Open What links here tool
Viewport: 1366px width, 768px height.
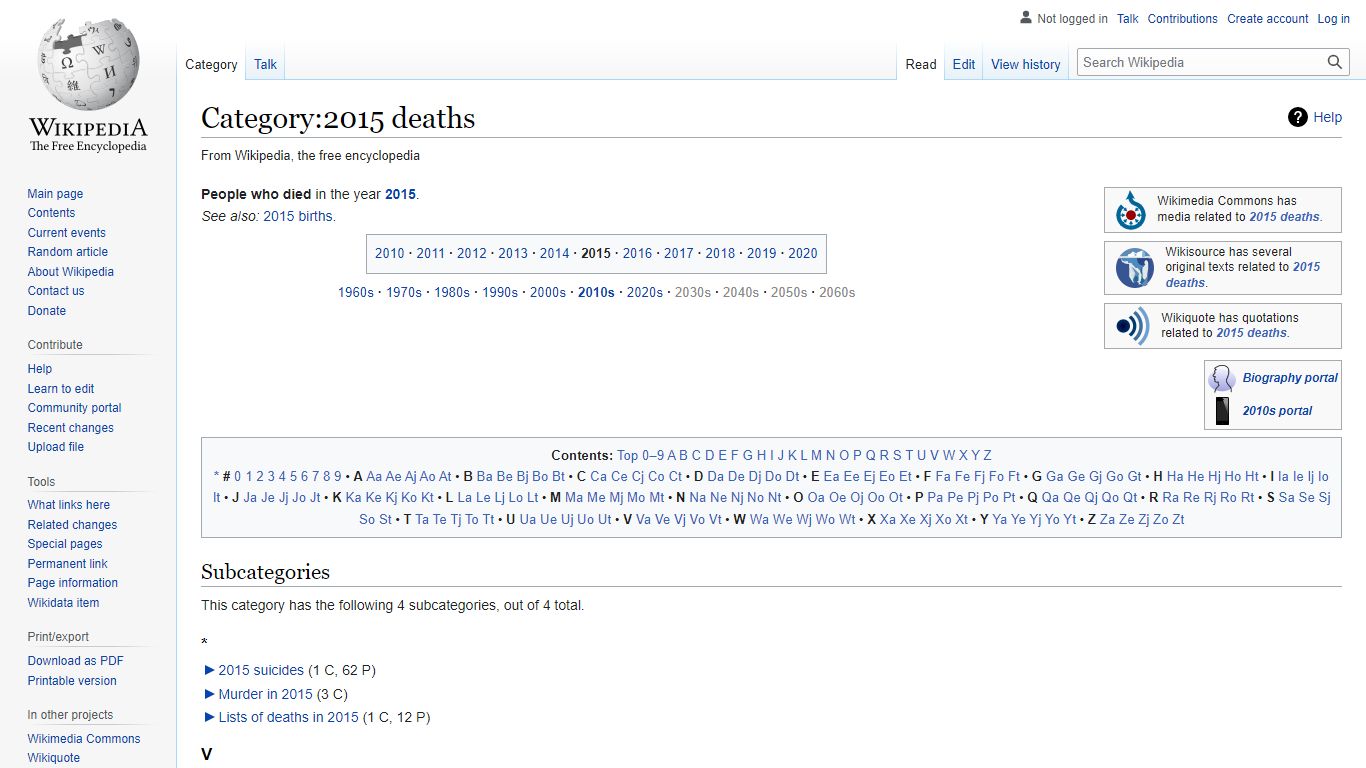click(x=68, y=505)
